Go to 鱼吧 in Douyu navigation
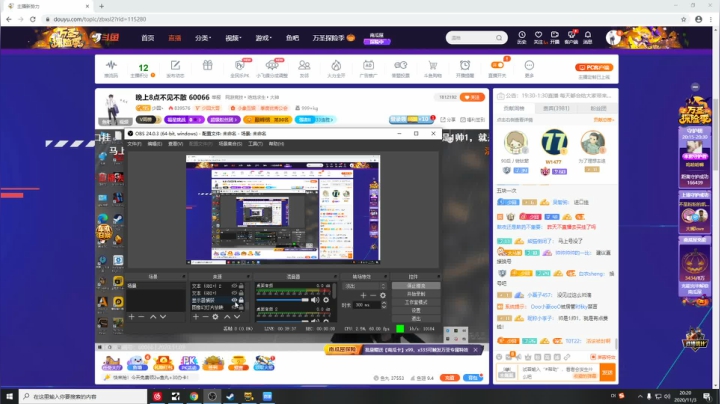Screen dimensions: 720x404 point(292,38)
